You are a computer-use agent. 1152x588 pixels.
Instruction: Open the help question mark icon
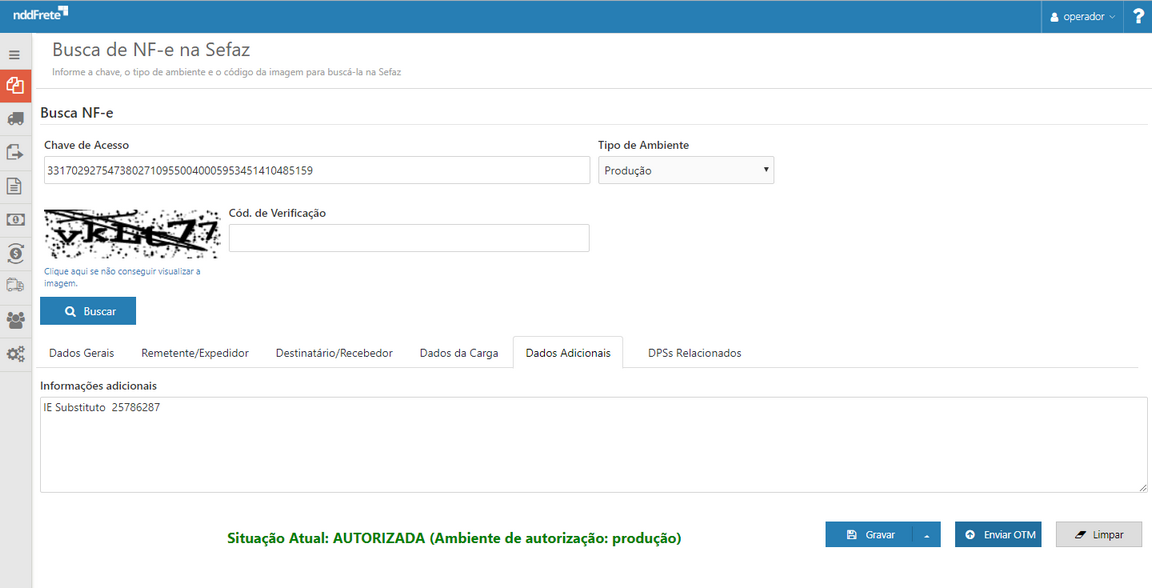[1138, 16]
